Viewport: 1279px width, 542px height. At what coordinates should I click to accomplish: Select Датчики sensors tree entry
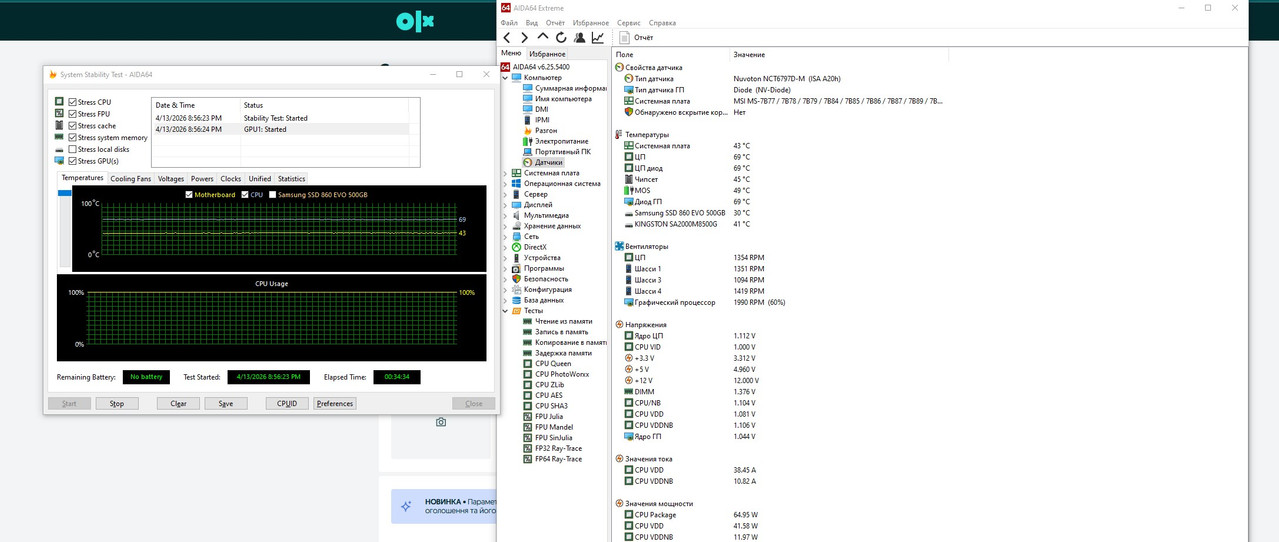pos(548,162)
